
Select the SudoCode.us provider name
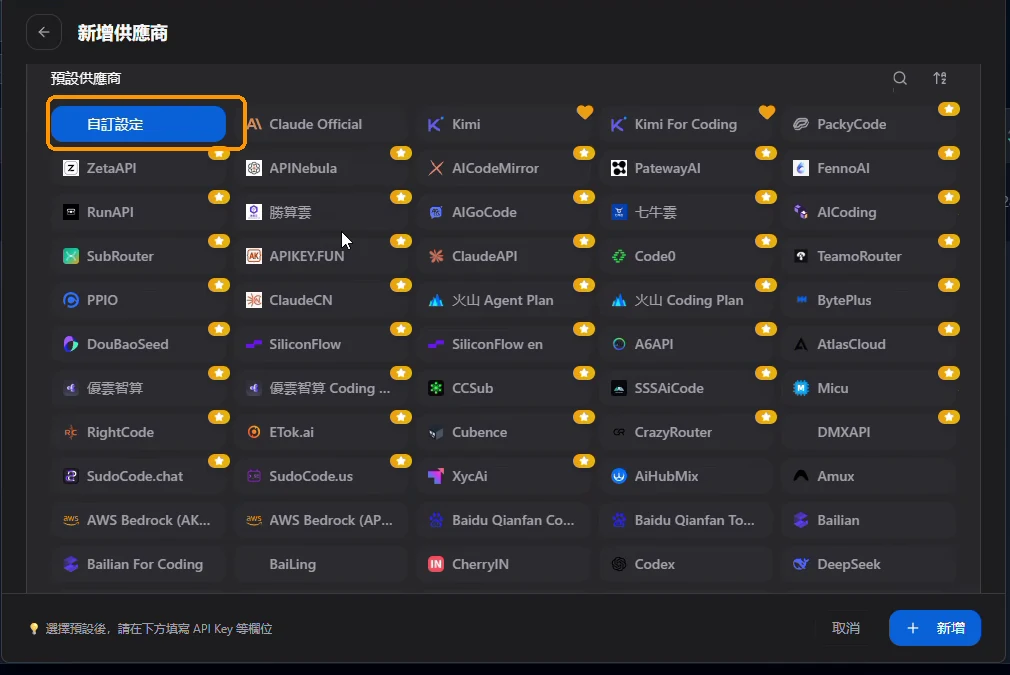310,476
